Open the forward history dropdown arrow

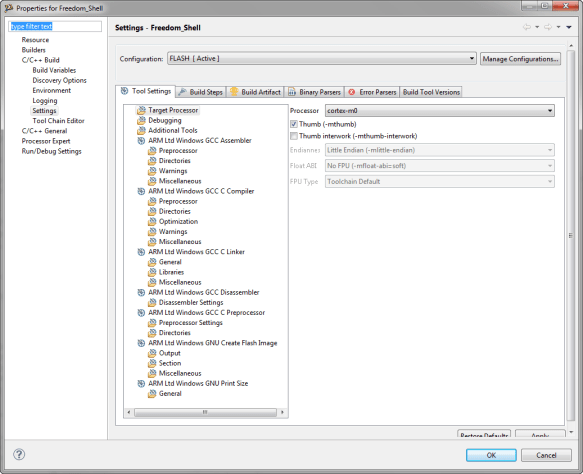point(558,27)
